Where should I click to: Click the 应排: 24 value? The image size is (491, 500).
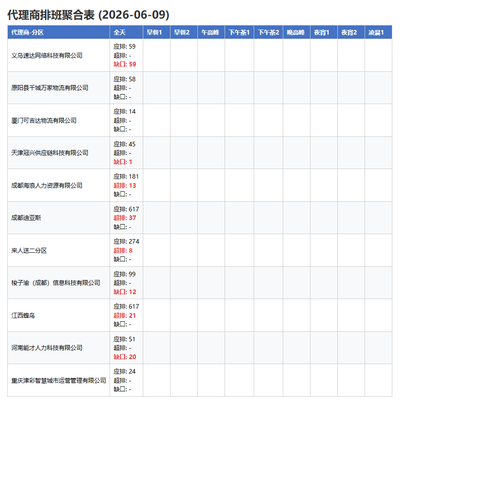[x=125, y=372]
